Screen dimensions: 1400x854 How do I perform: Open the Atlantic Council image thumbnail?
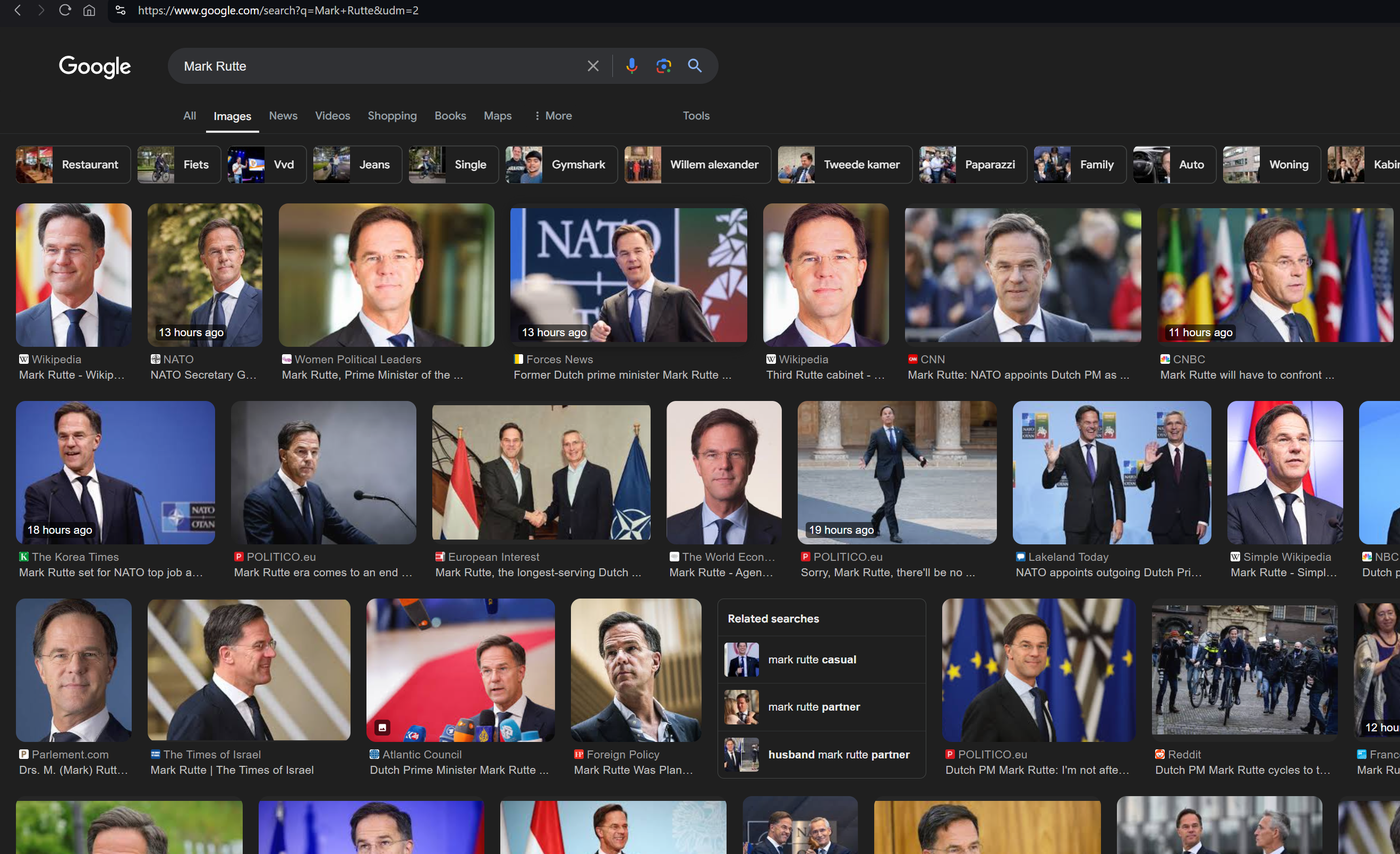click(x=461, y=670)
